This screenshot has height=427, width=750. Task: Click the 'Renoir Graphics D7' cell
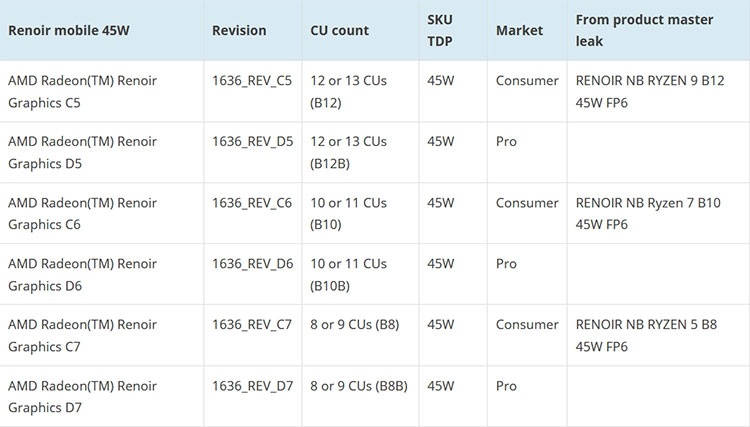point(82,396)
